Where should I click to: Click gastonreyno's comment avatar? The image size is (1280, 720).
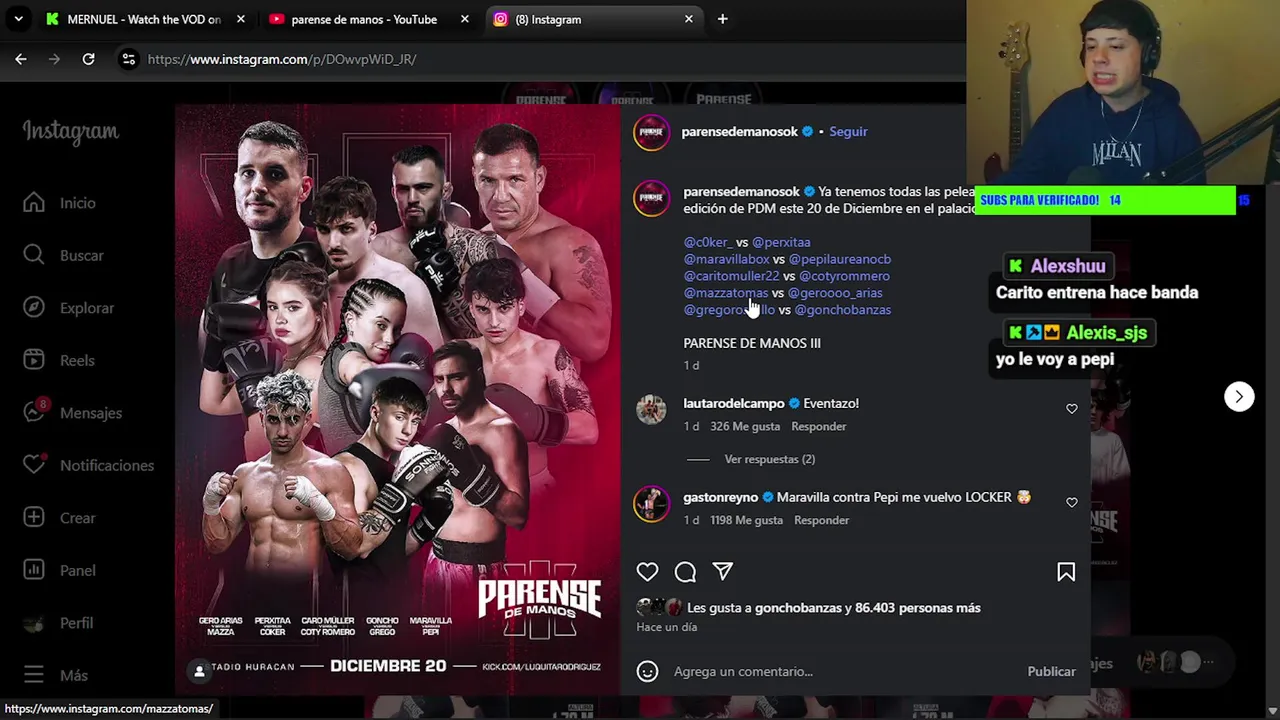tap(651, 504)
